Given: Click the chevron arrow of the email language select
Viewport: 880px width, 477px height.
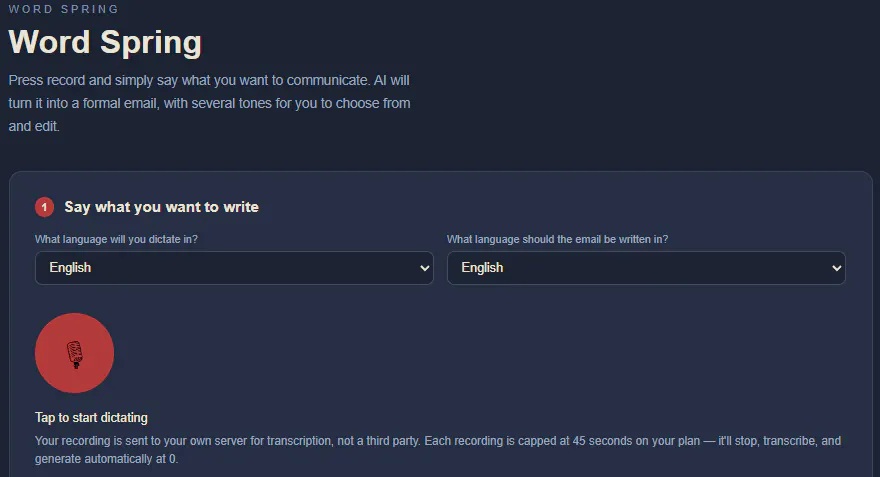Looking at the screenshot, I should [x=837, y=268].
